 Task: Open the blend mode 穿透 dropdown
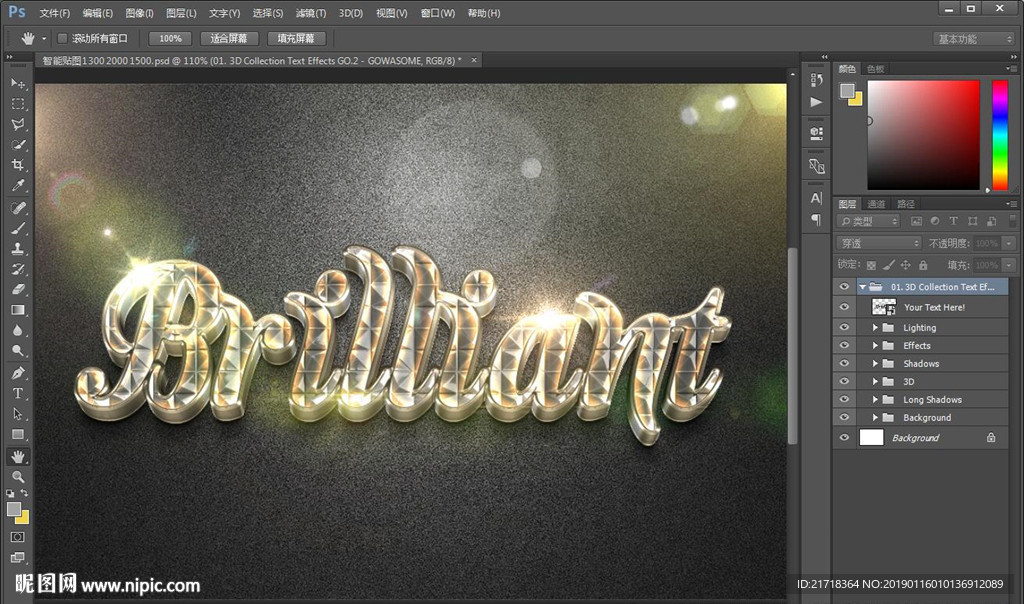[878, 243]
